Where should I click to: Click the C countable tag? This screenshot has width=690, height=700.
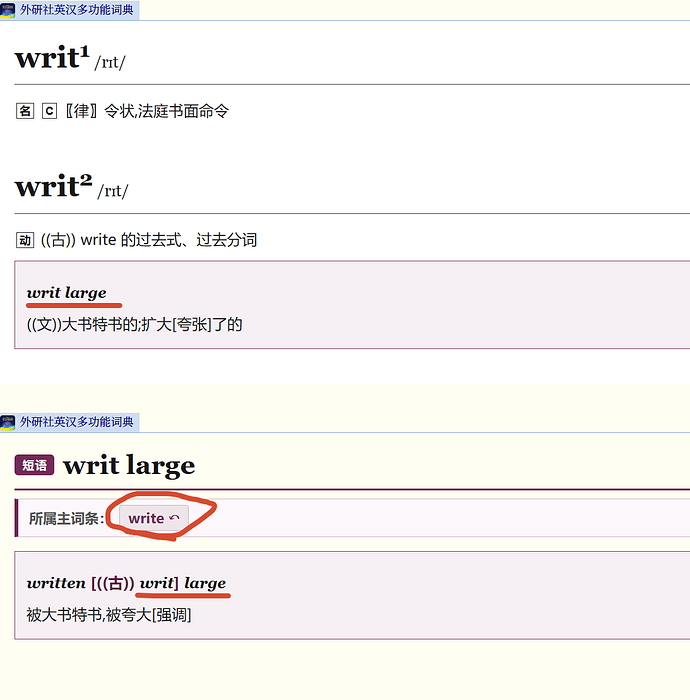coord(49,111)
